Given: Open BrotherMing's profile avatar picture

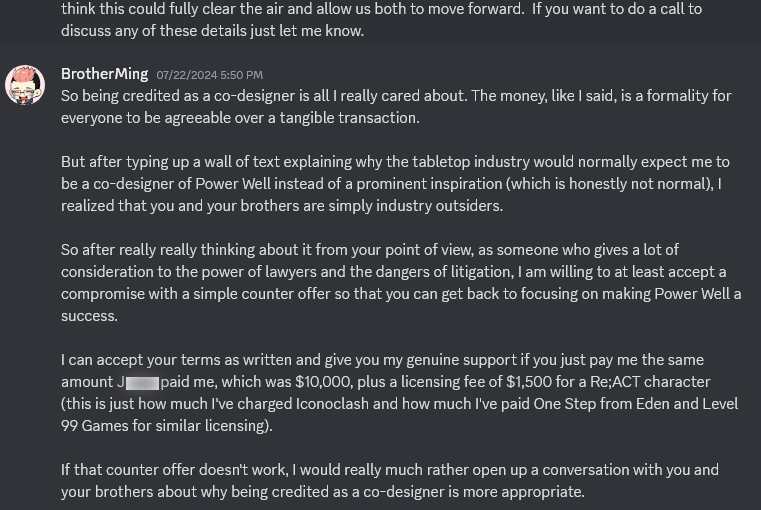Looking at the screenshot, I should pos(25,85).
